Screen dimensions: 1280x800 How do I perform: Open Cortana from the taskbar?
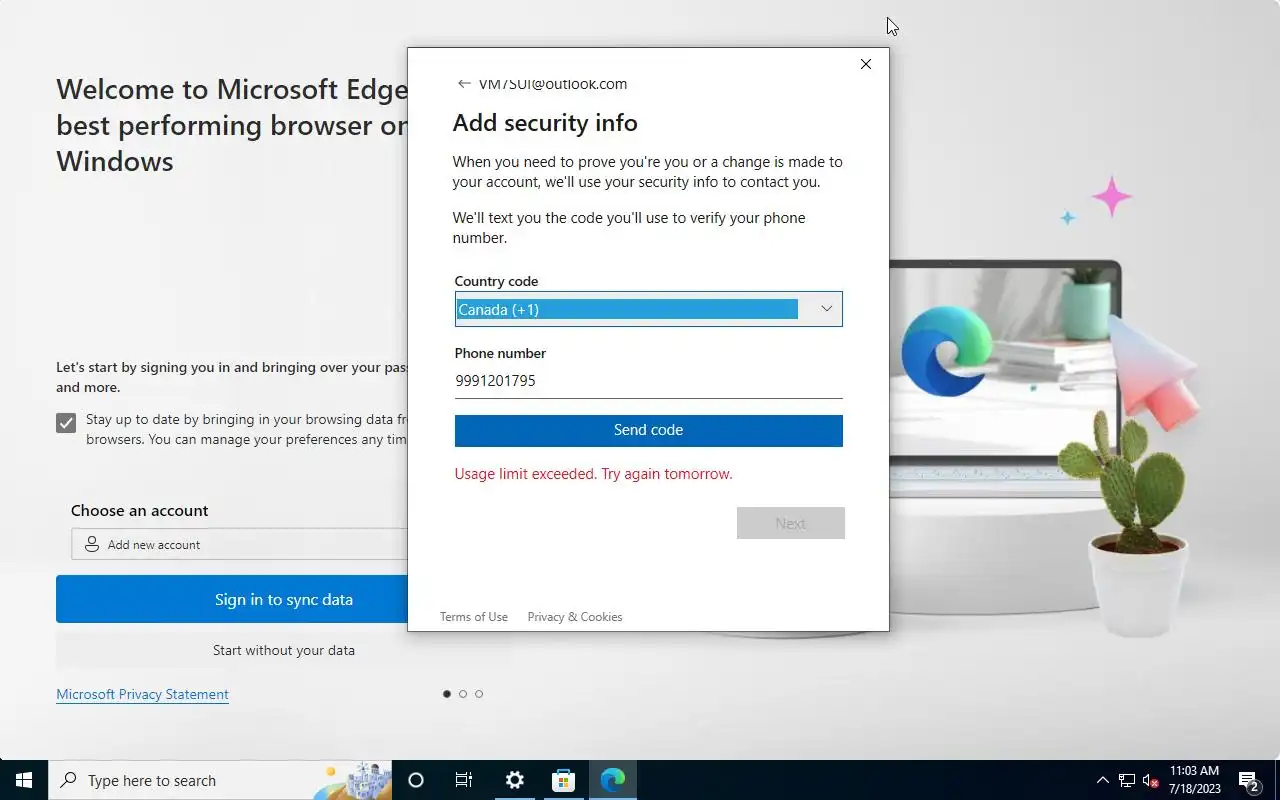click(x=416, y=780)
